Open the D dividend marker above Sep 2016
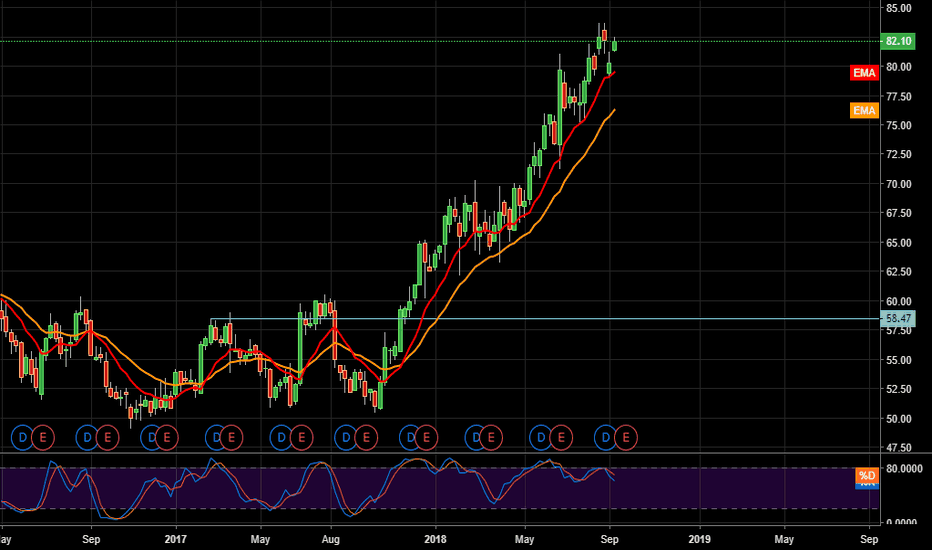 (x=87, y=438)
